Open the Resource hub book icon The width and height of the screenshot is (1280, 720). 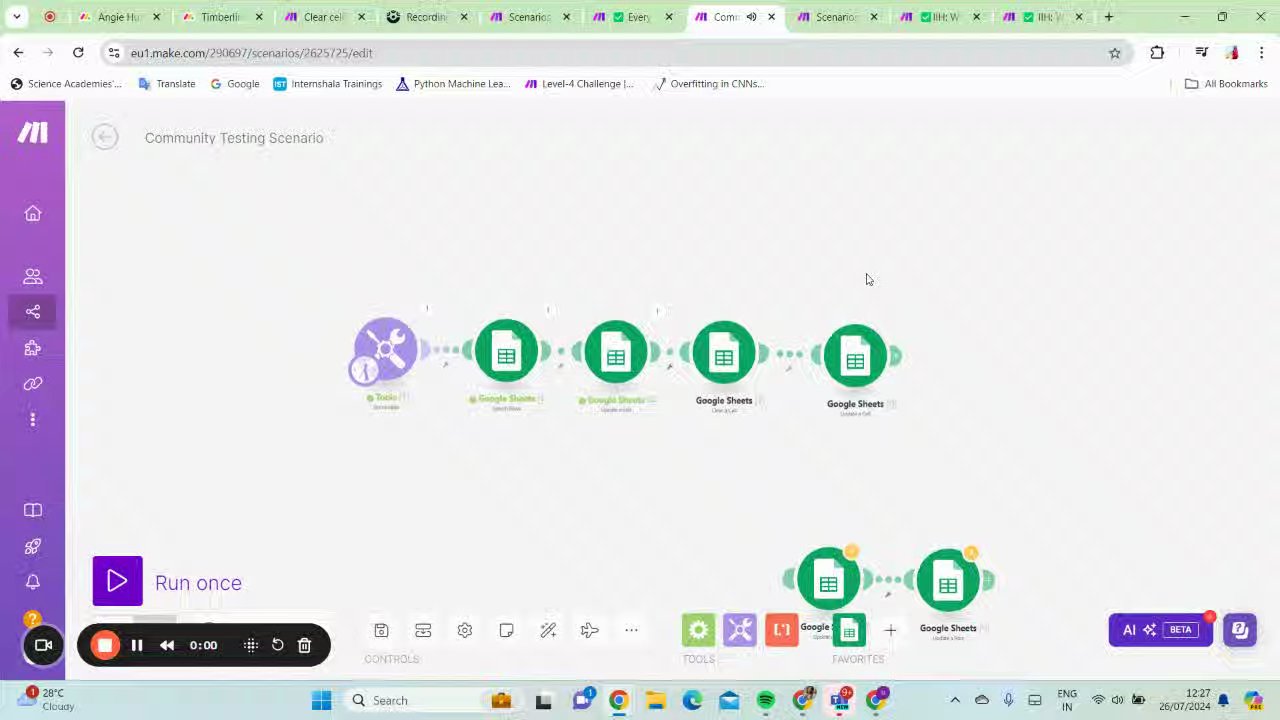click(33, 510)
